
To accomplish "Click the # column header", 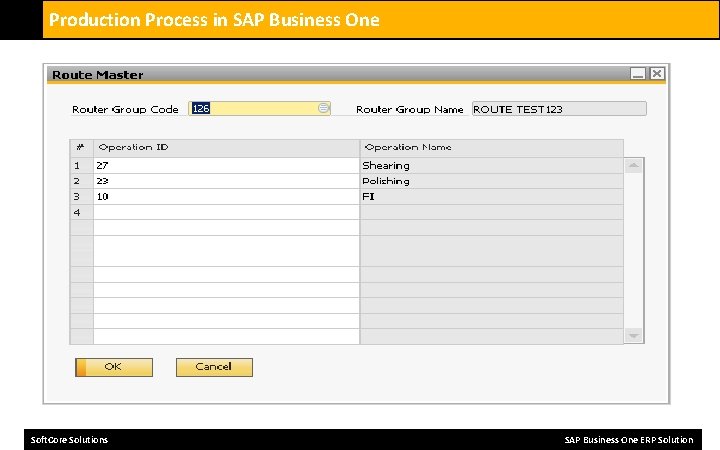I will click(x=81, y=148).
